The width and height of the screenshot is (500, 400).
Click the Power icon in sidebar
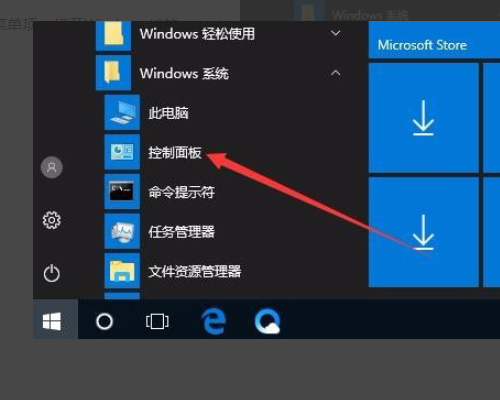click(52, 273)
